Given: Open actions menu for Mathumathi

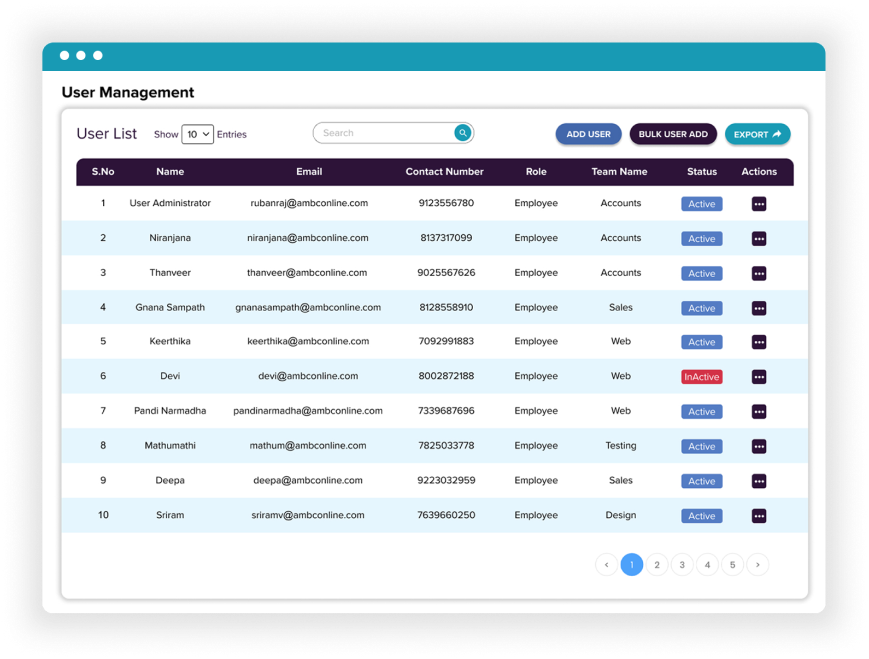Looking at the screenshot, I should click(x=759, y=445).
